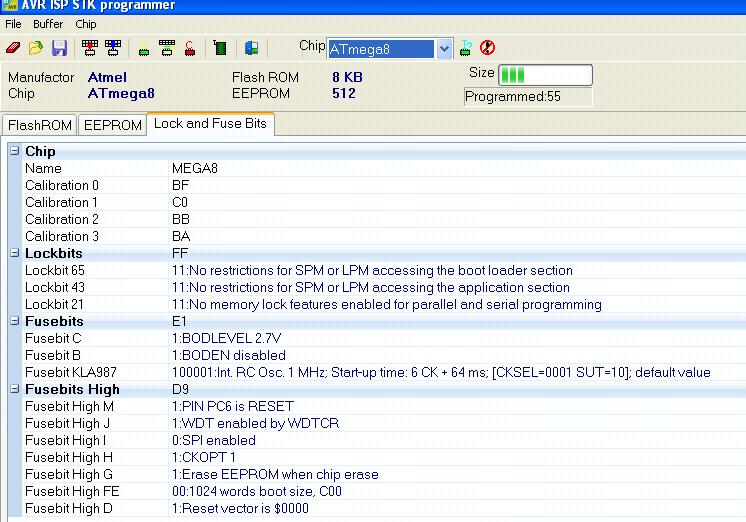Switch to the EEPROM tab

pos(111,125)
